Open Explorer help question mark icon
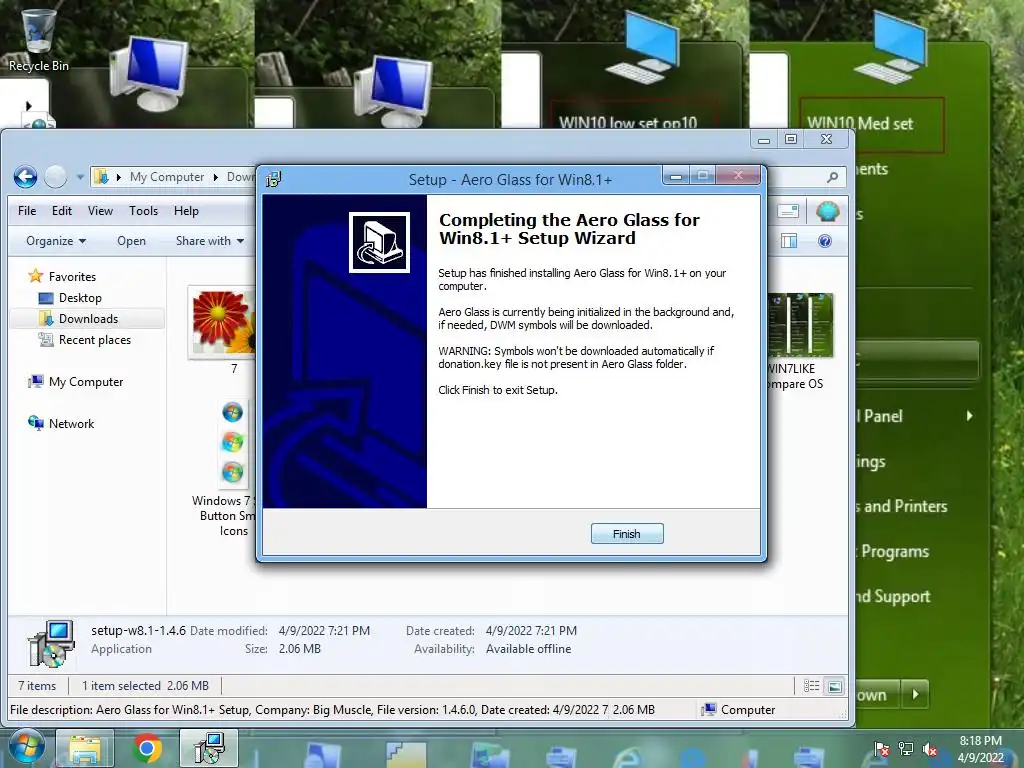 [x=825, y=241]
